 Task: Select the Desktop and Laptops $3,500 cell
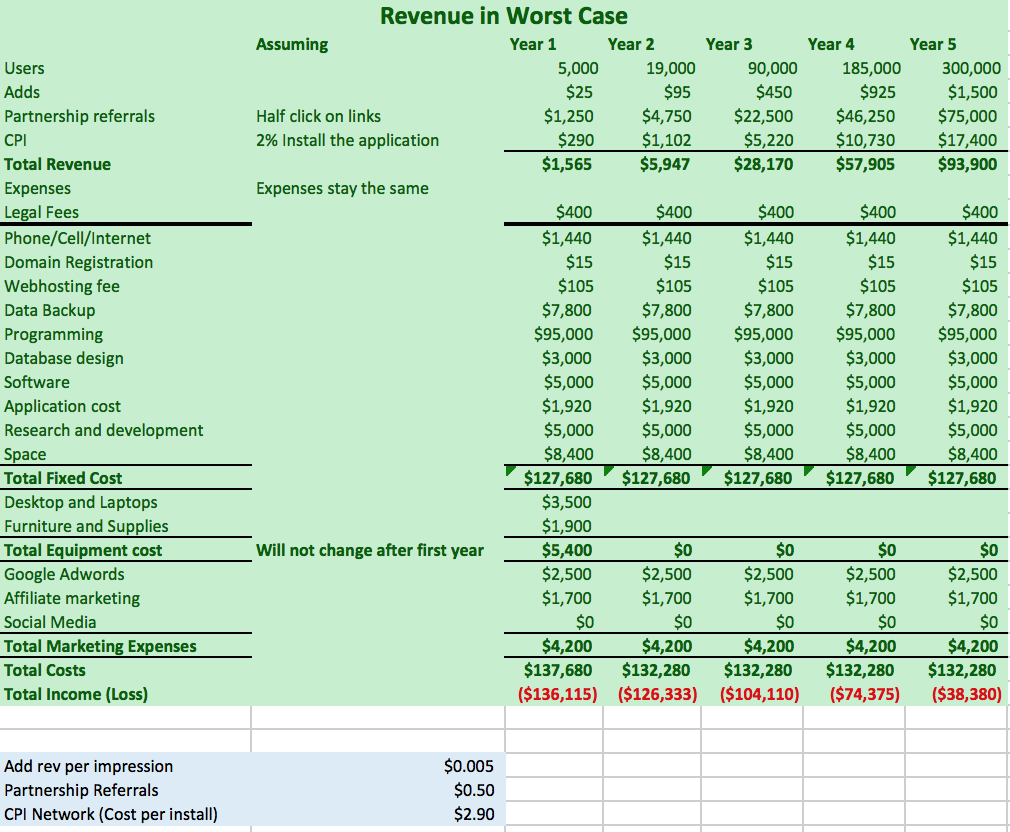click(x=566, y=502)
